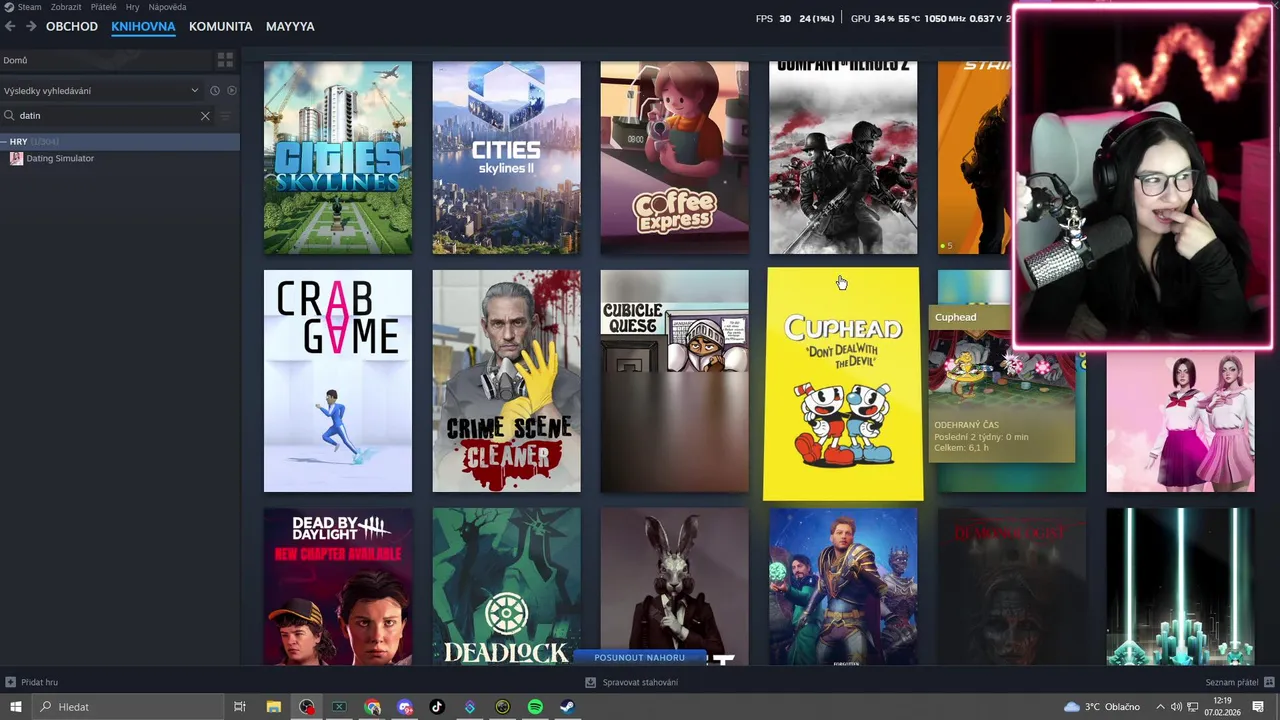This screenshot has width=1280, height=720.
Task: Switch to the OBCHOD tab
Action: pos(72,26)
